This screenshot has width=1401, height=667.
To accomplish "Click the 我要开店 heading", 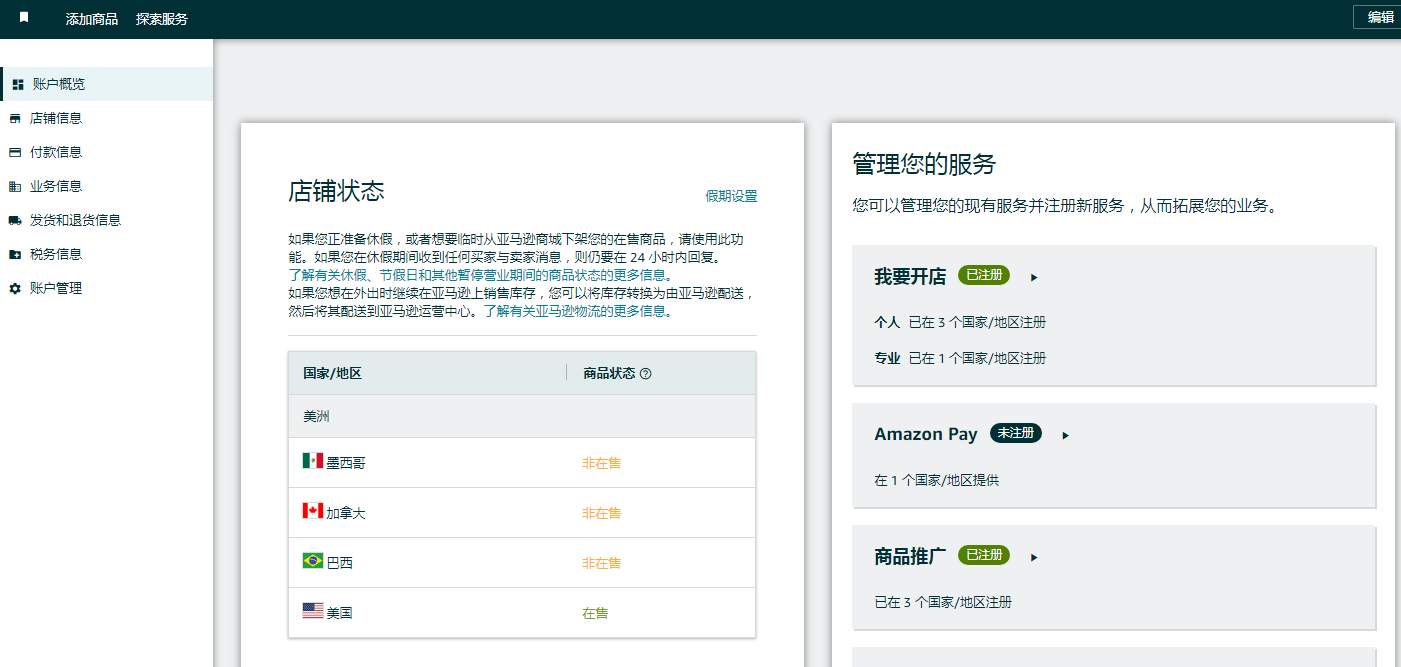I will [x=910, y=277].
